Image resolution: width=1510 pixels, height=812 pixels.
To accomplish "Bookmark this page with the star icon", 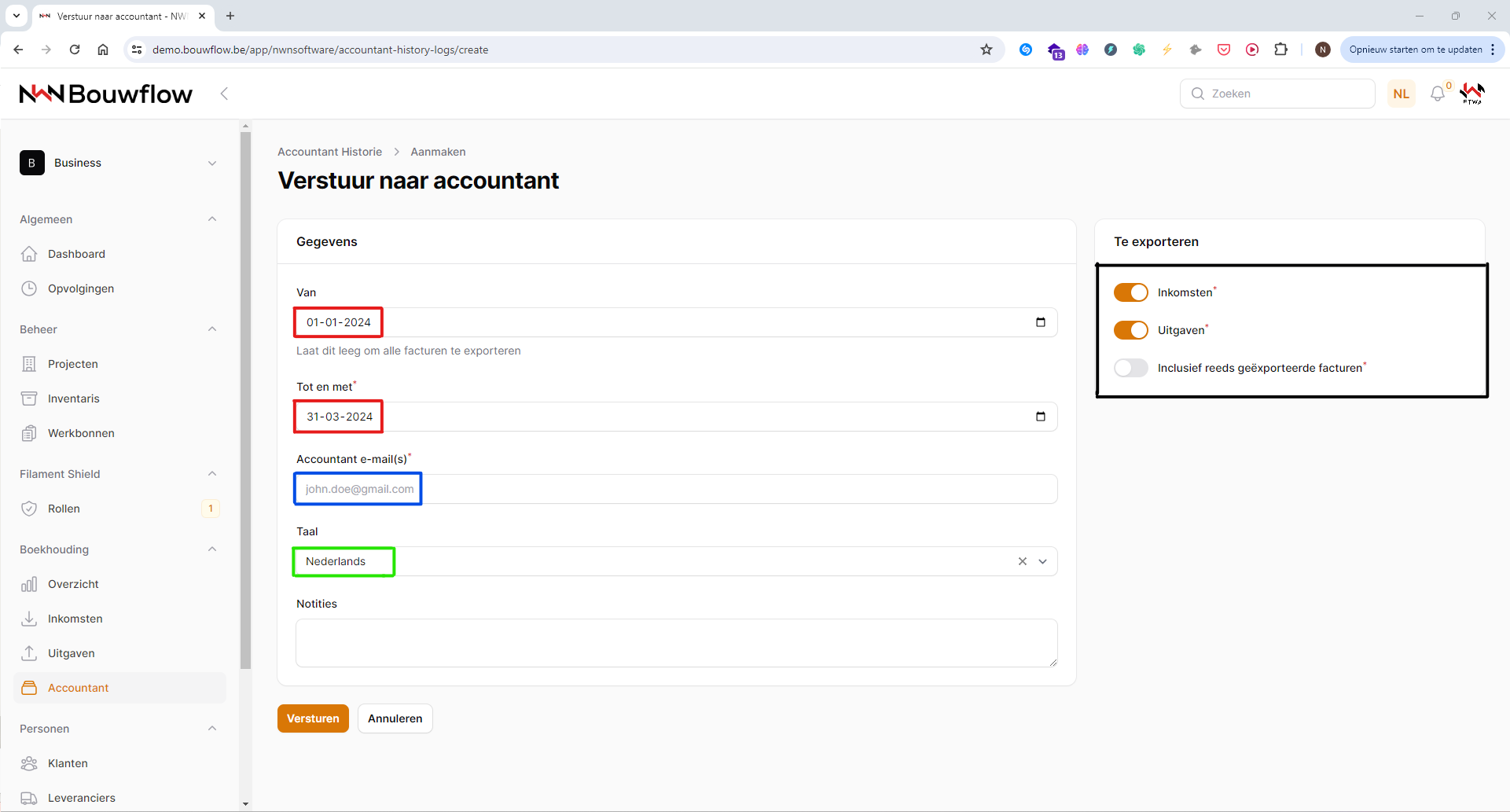I will [986, 50].
